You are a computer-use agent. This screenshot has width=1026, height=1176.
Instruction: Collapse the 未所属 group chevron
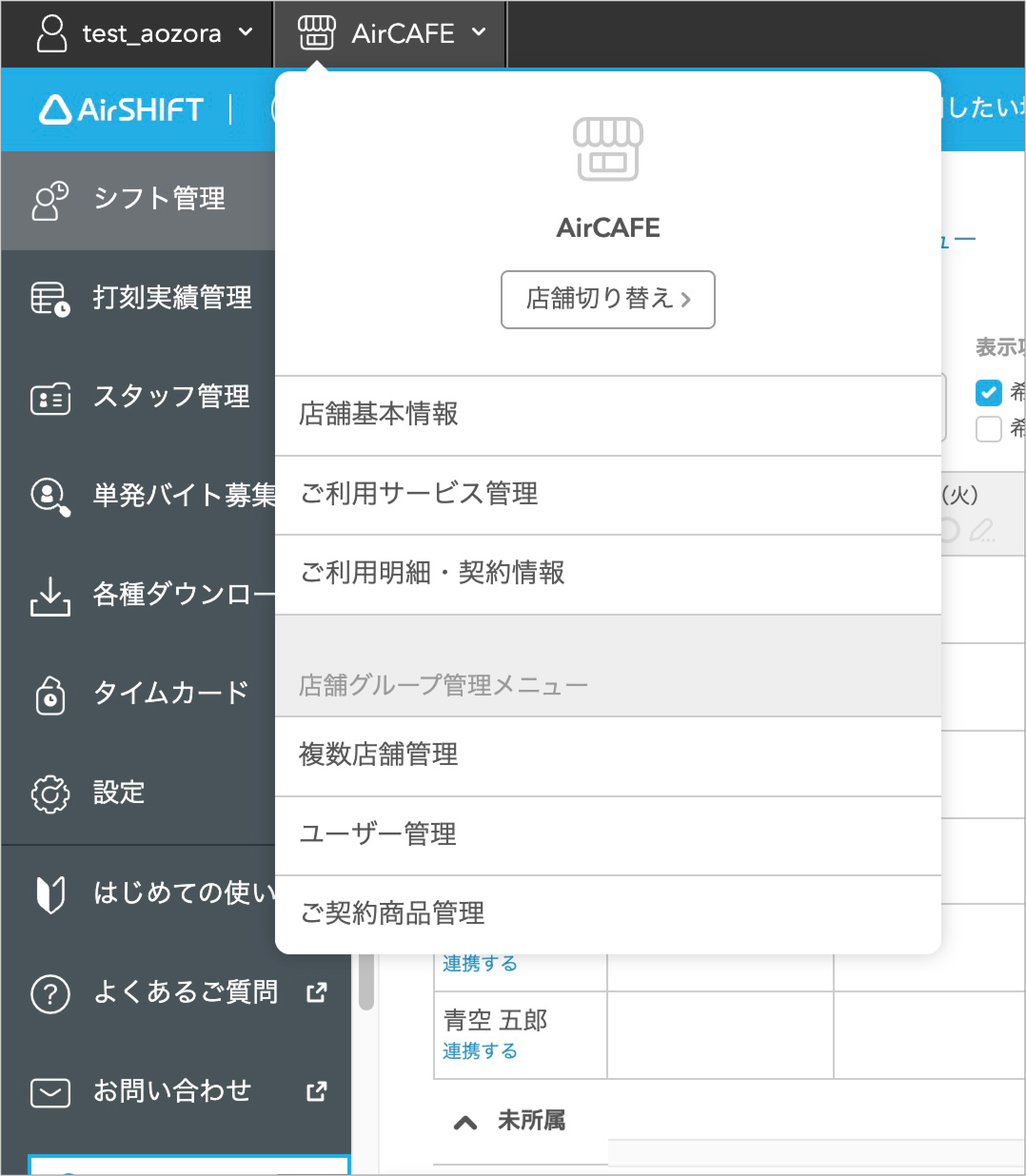465,1123
